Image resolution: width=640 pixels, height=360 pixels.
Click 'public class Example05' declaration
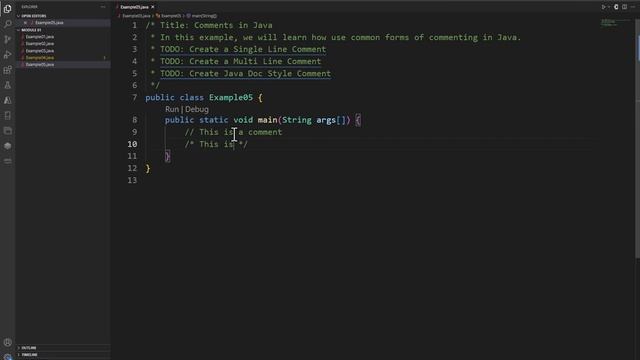pyautogui.click(x=199, y=98)
